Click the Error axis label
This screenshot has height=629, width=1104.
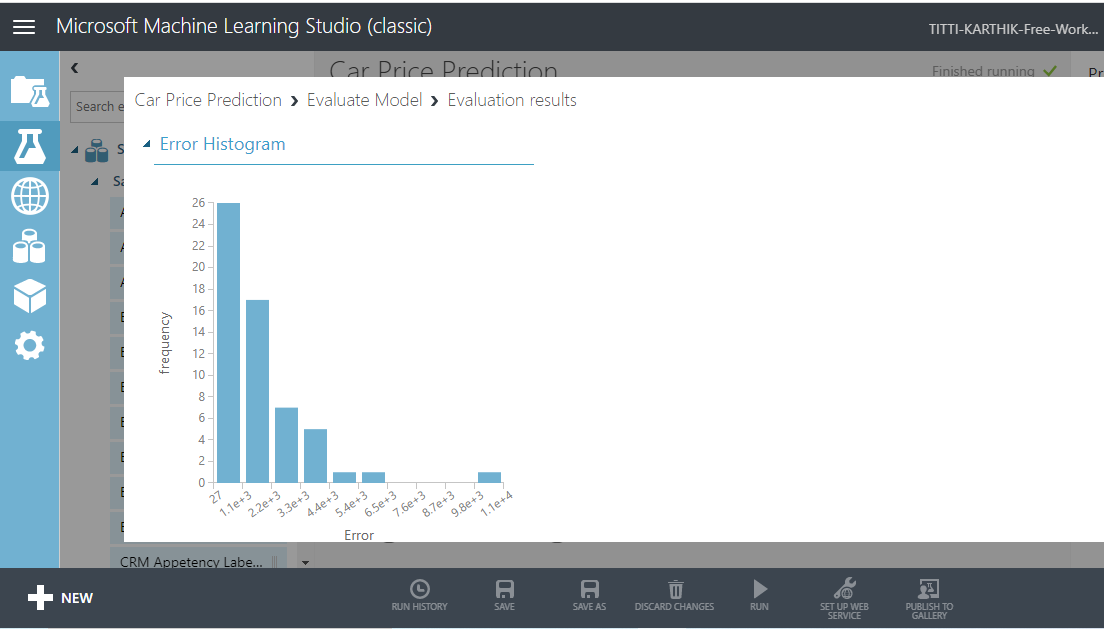coord(359,535)
